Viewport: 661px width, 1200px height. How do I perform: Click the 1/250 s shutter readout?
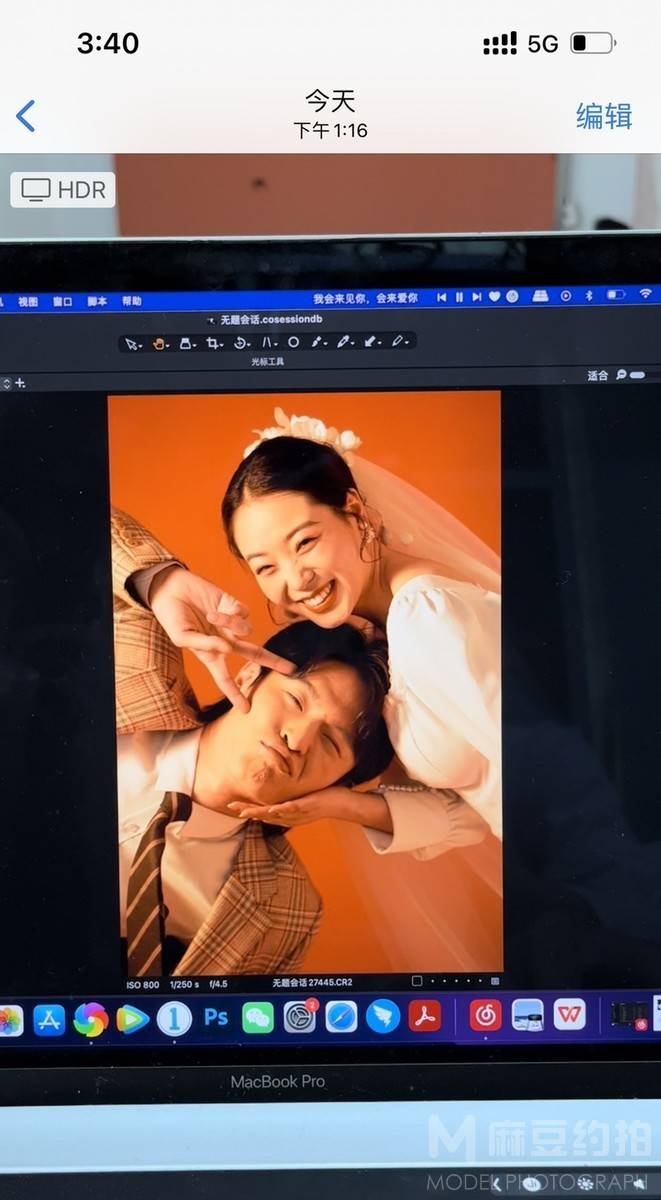tap(184, 984)
